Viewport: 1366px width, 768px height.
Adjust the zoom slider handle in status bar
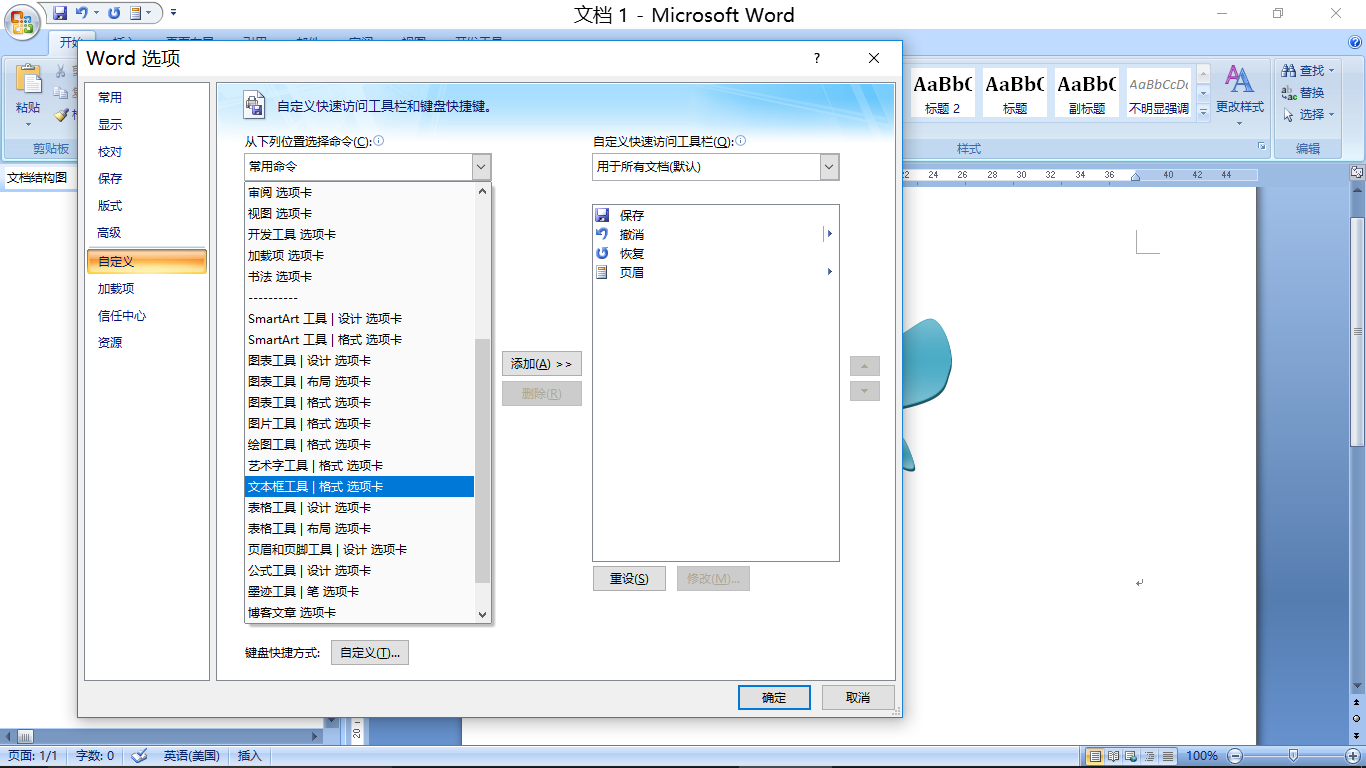(x=1293, y=756)
